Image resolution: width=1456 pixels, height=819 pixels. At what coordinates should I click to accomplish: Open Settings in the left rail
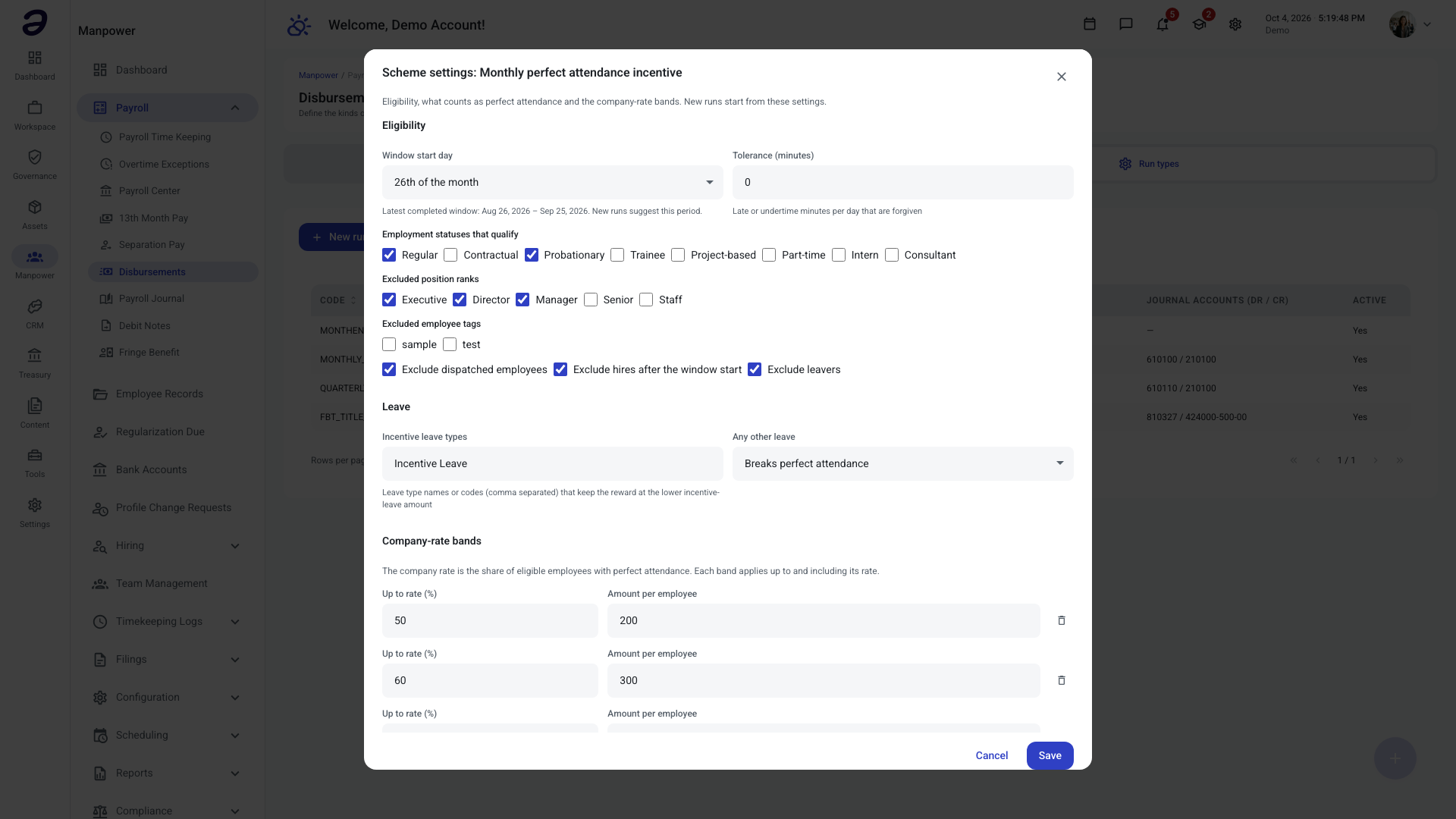(x=35, y=513)
